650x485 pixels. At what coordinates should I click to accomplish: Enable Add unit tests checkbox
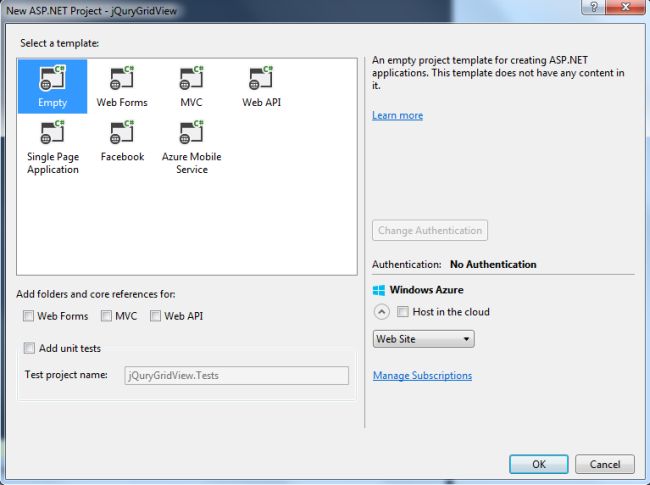[x=29, y=348]
